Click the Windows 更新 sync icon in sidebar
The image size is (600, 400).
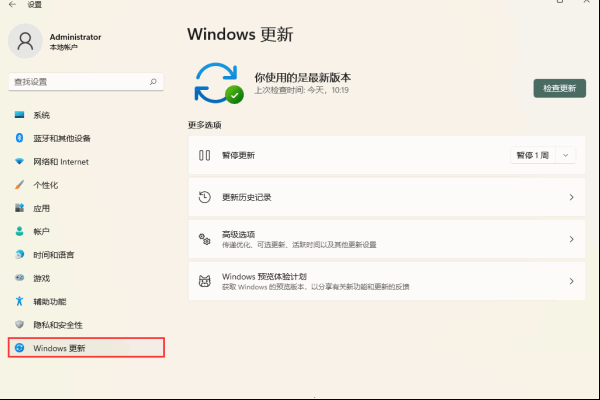20,348
